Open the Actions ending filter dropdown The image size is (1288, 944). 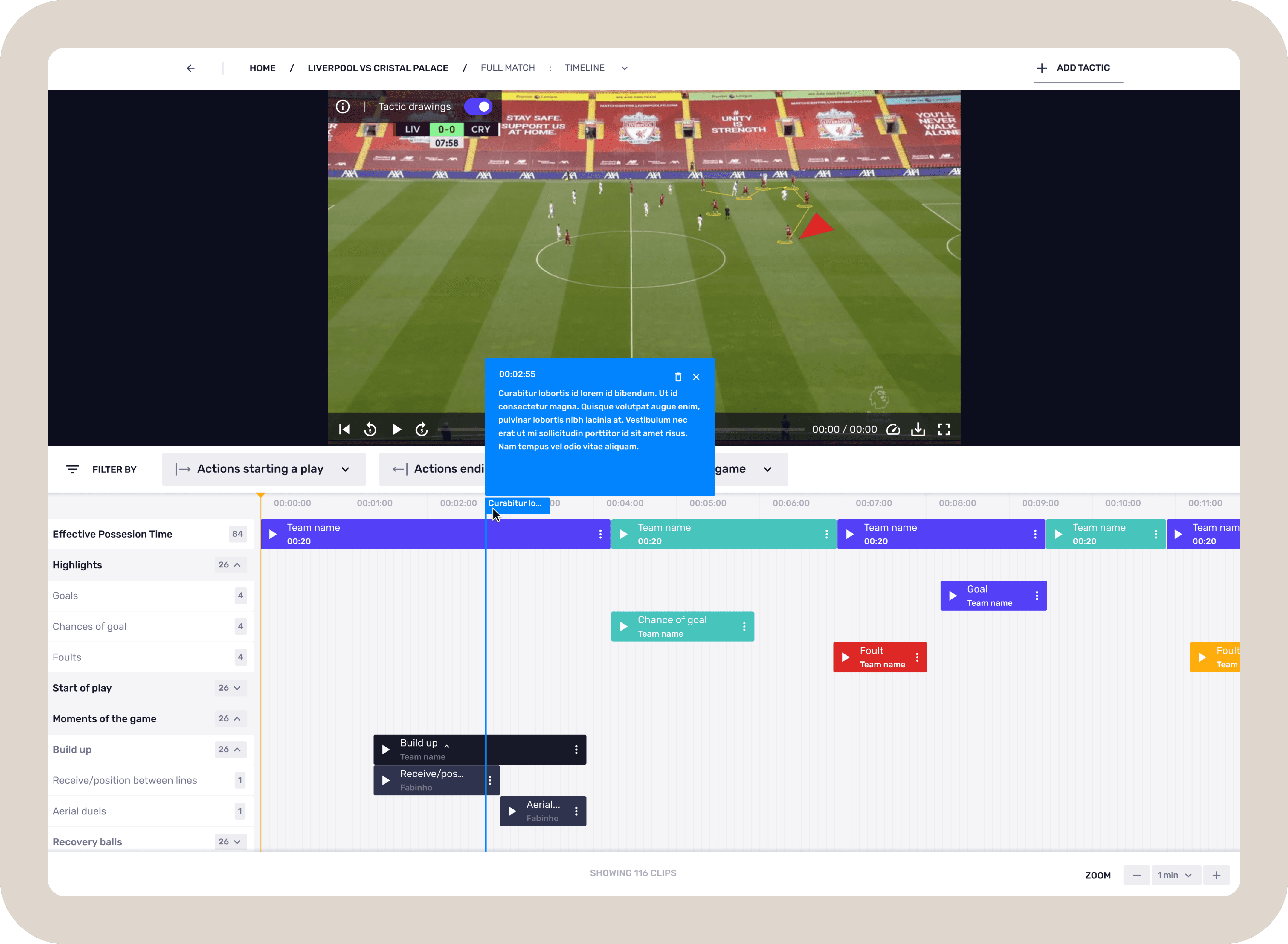[432, 469]
